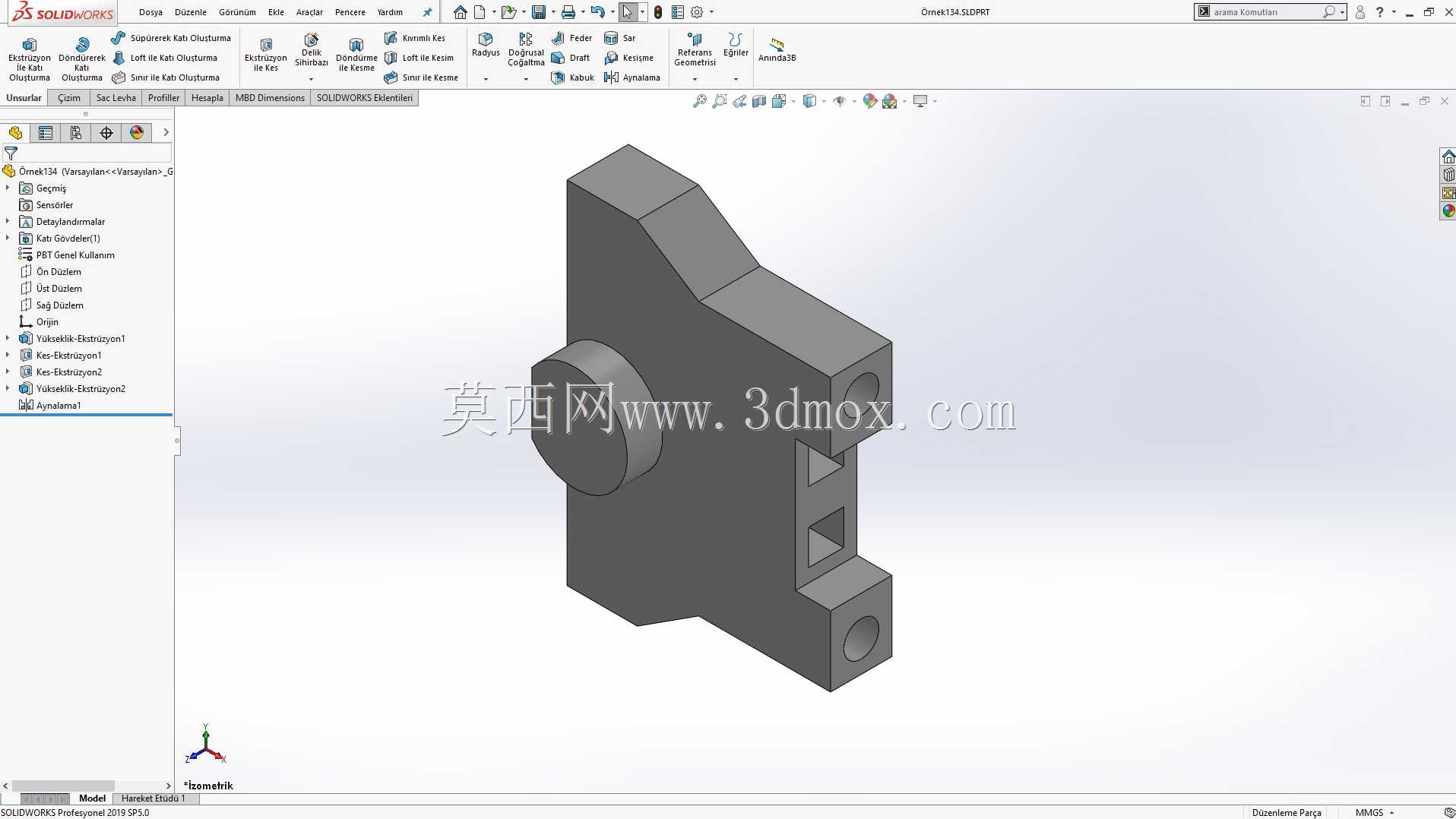Select Ekstrüzyon ile Katı Oluşturma tool

[30, 58]
